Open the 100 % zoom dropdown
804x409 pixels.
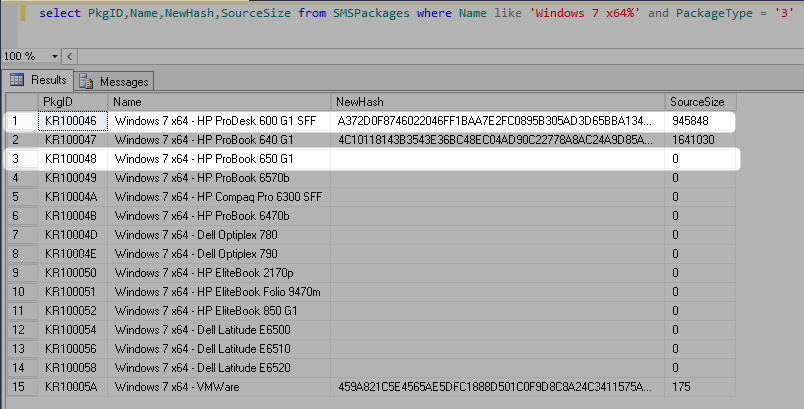[x=54, y=56]
